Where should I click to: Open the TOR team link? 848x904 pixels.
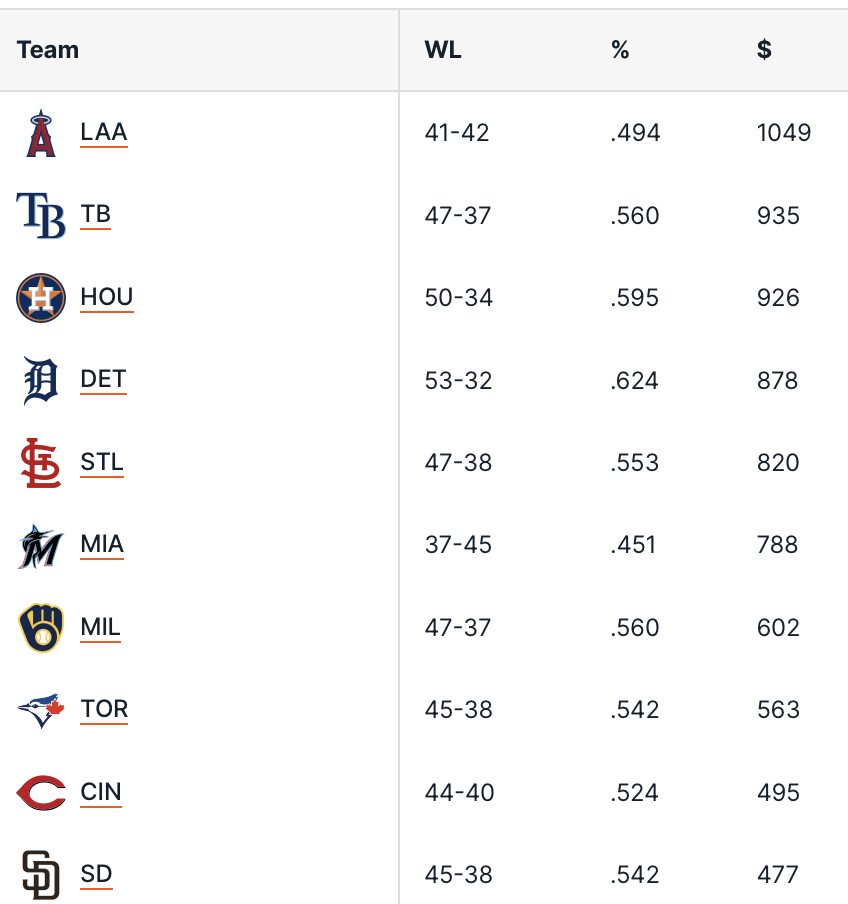click(x=104, y=709)
